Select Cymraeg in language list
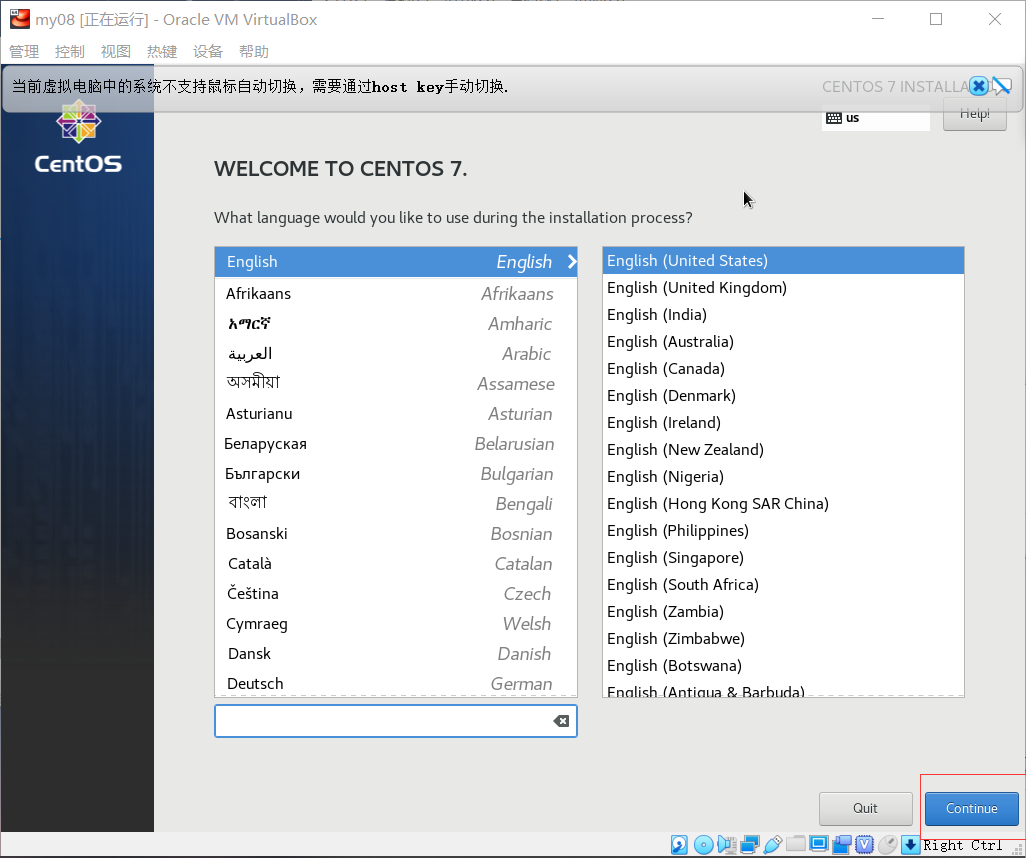This screenshot has height=858, width=1026. (x=396, y=624)
